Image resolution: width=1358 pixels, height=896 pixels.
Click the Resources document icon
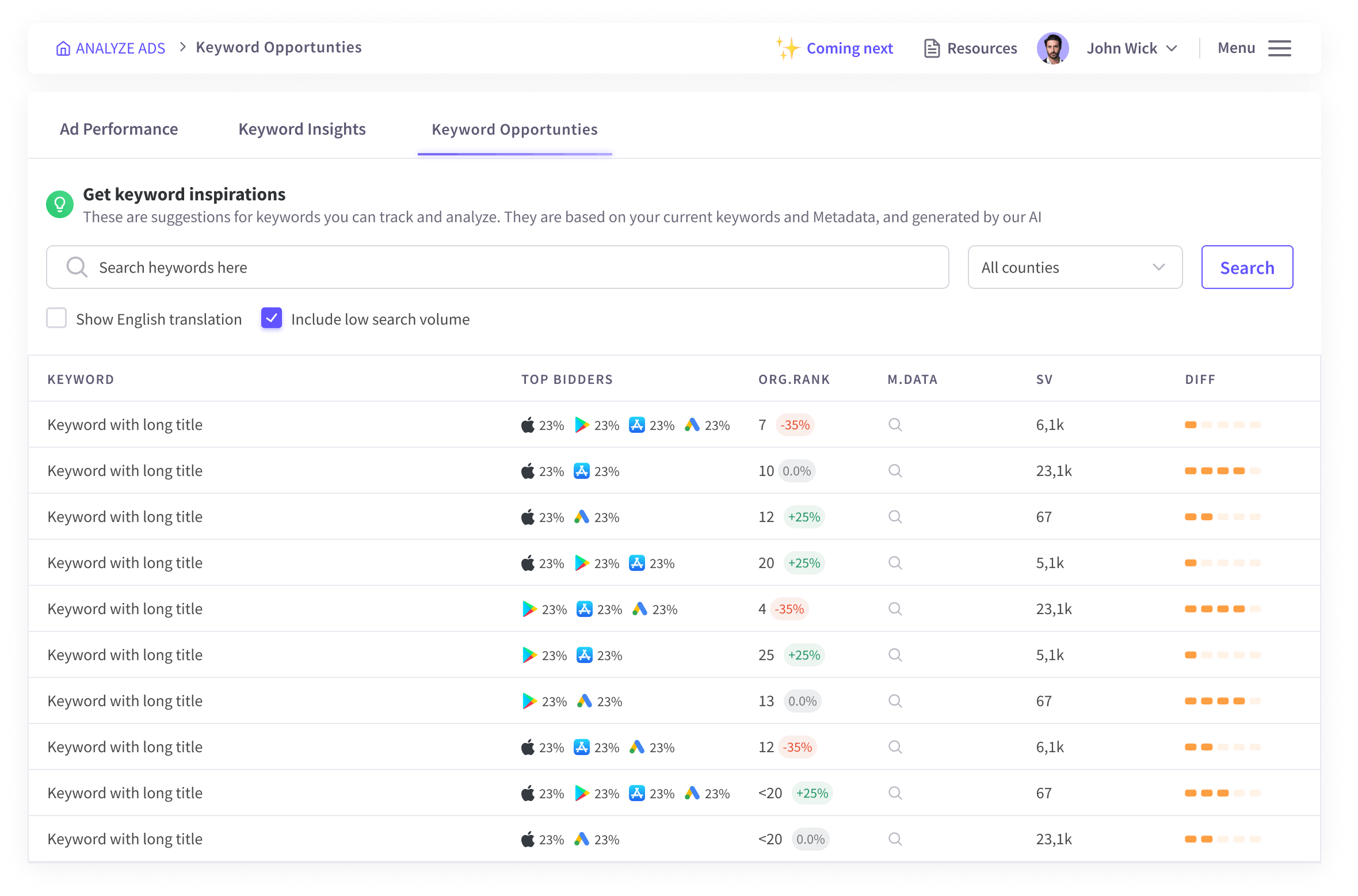pos(932,48)
